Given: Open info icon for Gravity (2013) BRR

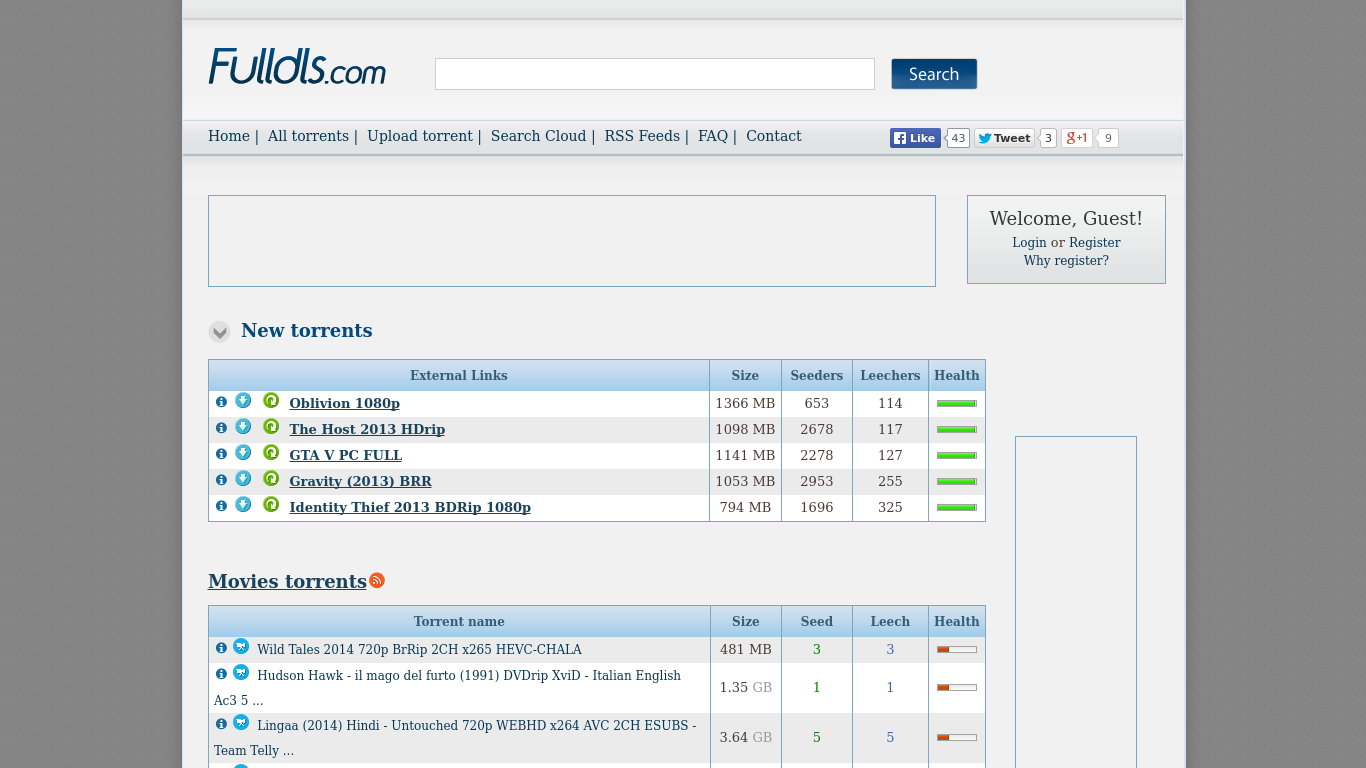Looking at the screenshot, I should click(221, 480).
